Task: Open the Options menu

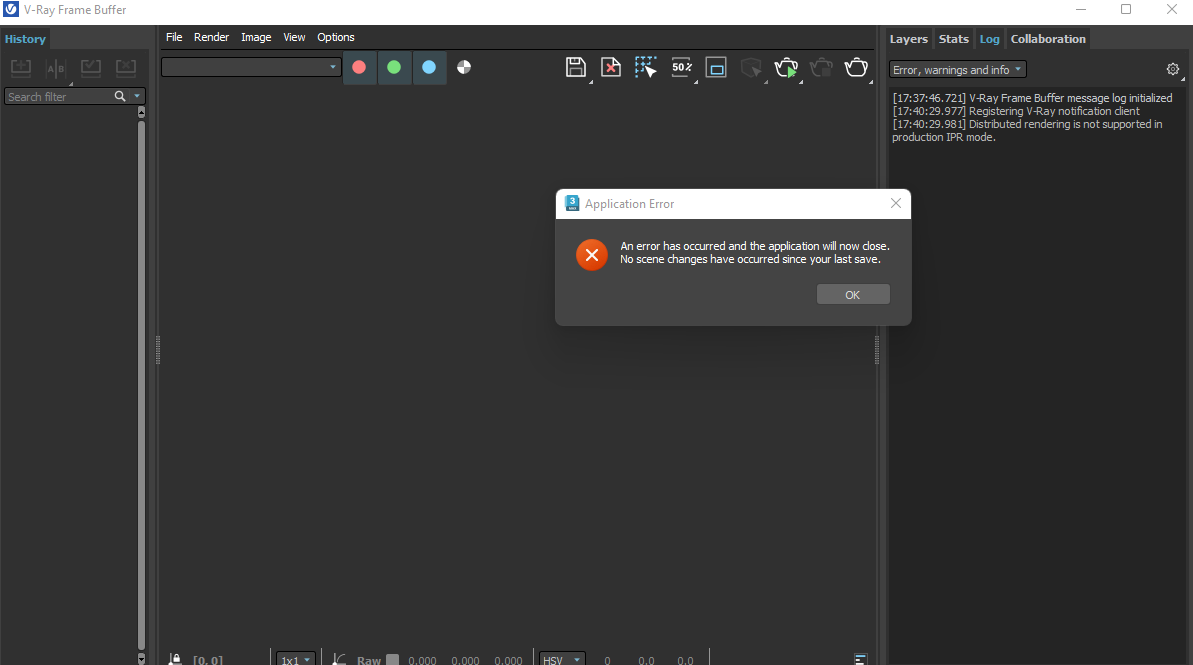Action: tap(336, 37)
